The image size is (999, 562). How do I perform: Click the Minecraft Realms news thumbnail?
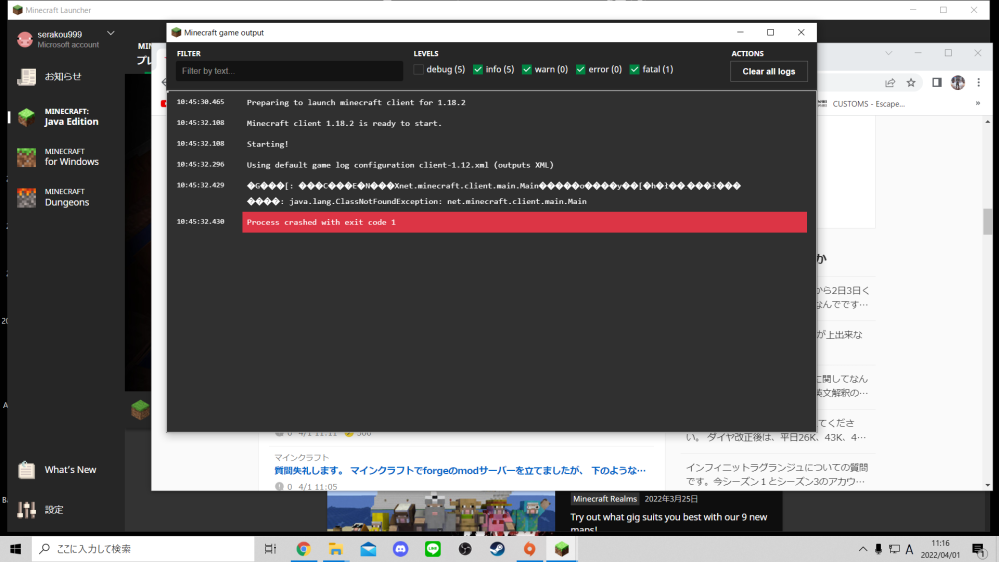click(441, 512)
